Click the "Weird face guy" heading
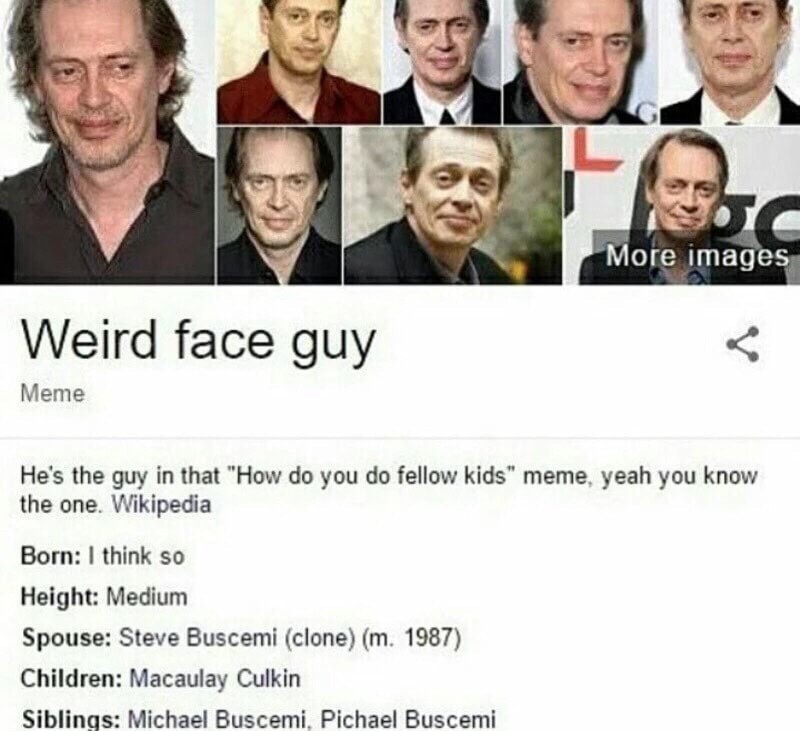The height and width of the screenshot is (731, 800). click(198, 343)
